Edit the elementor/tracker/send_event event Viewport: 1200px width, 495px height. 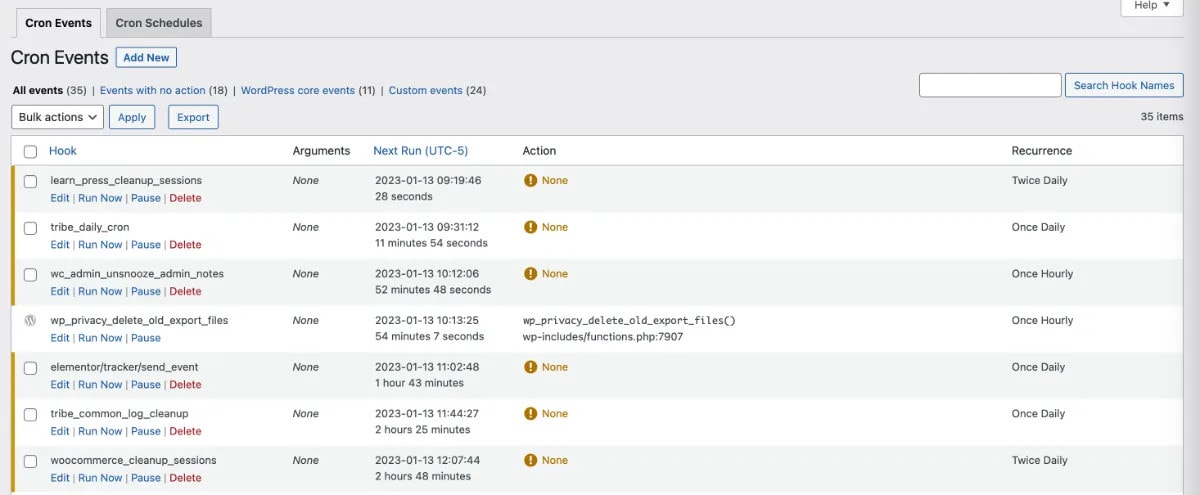[60, 385]
